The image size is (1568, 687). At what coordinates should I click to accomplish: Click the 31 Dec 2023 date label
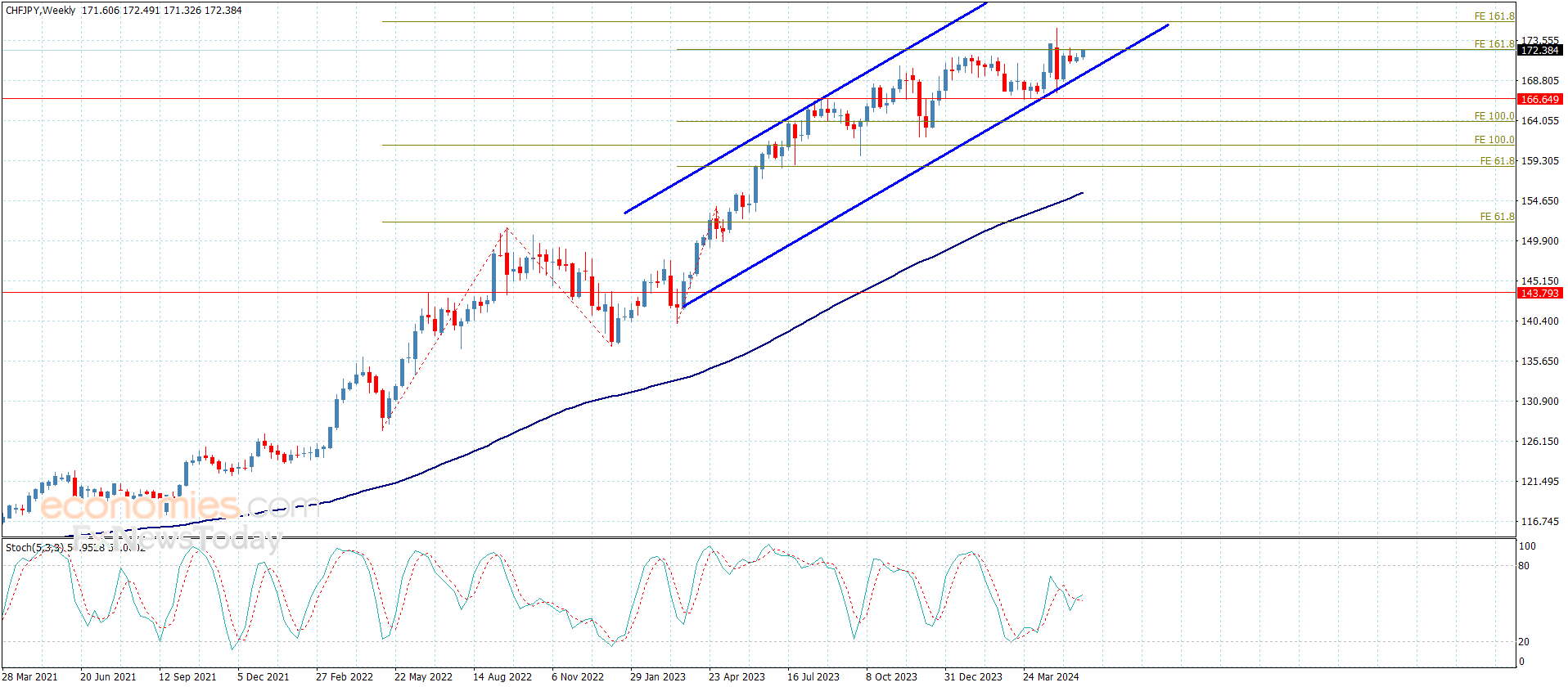tap(973, 677)
